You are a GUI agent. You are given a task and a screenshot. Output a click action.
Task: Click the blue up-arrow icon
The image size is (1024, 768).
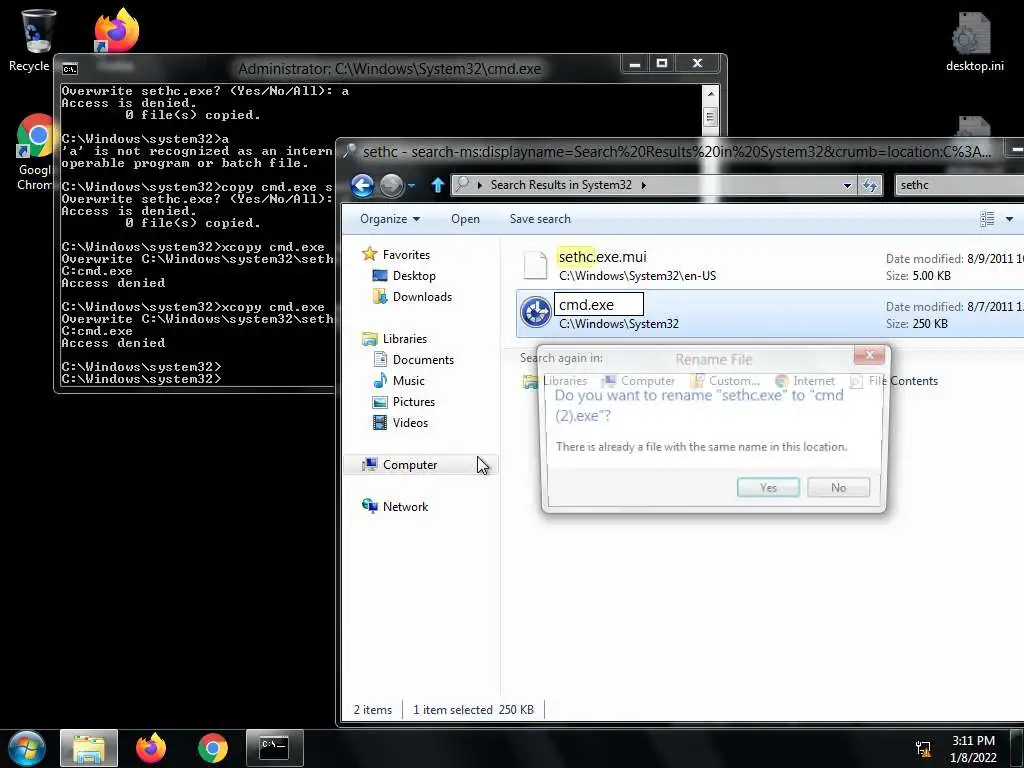point(438,185)
